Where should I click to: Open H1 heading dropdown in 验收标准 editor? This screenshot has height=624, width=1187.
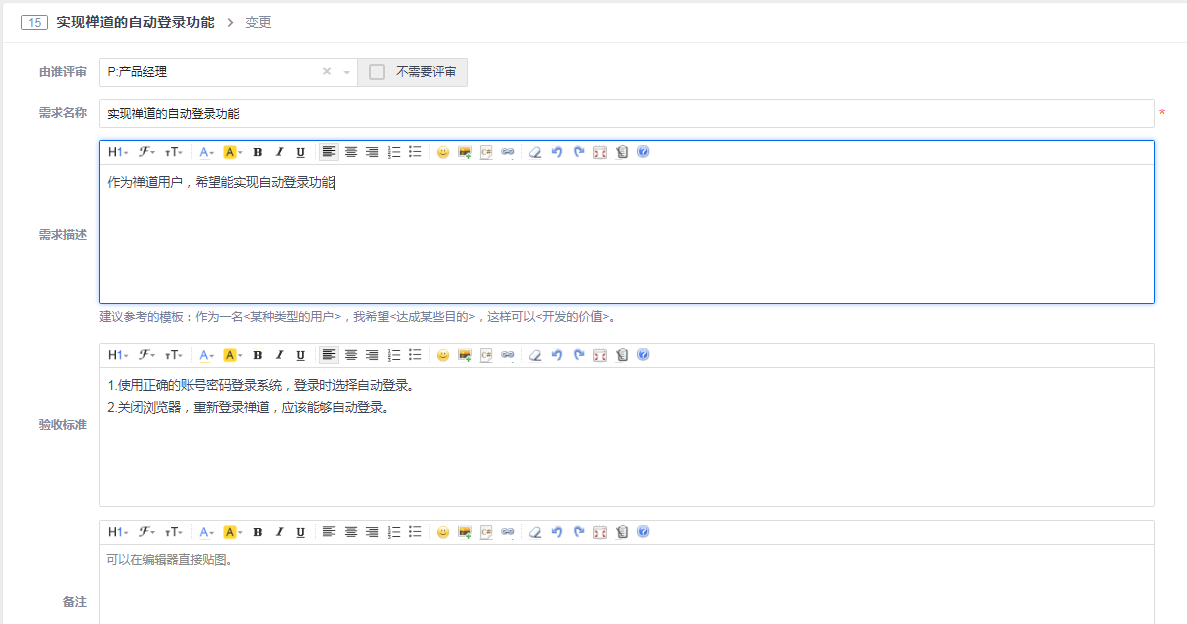click(x=117, y=355)
